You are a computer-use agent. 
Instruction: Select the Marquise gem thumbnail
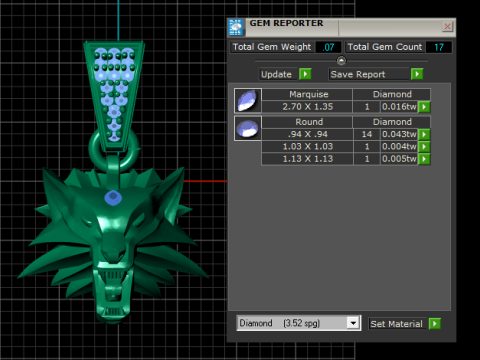tap(248, 101)
